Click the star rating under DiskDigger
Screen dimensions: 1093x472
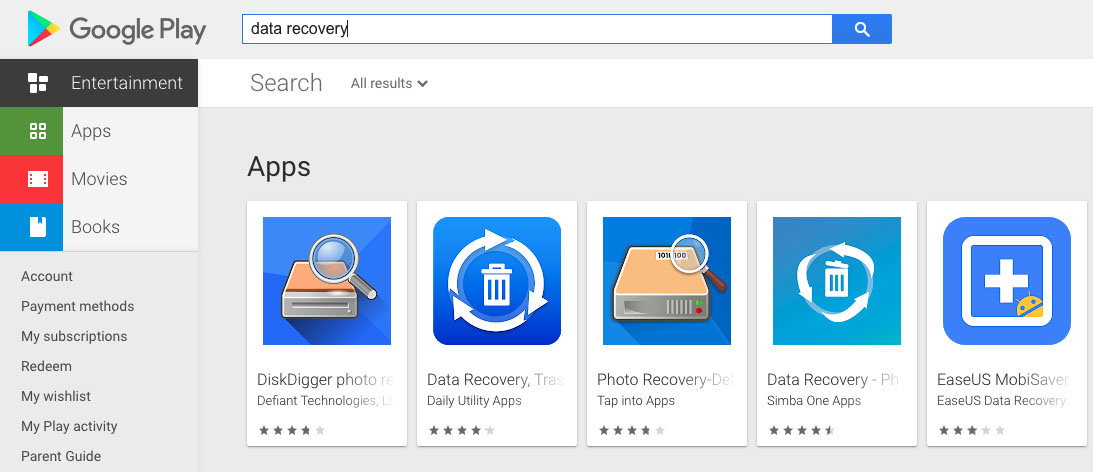292,430
